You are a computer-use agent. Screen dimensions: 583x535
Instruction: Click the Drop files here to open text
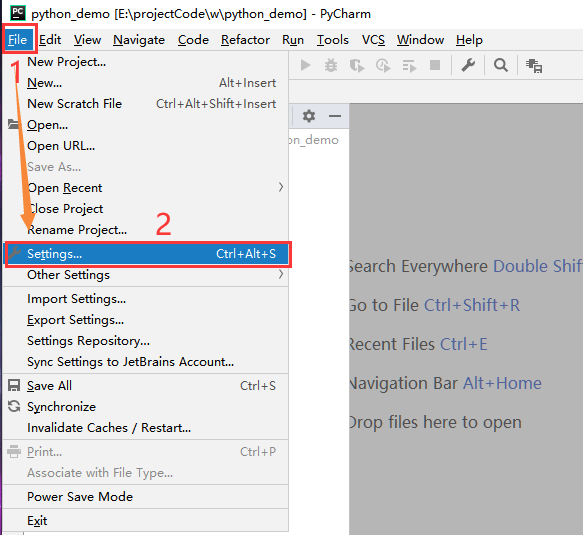[x=435, y=422]
